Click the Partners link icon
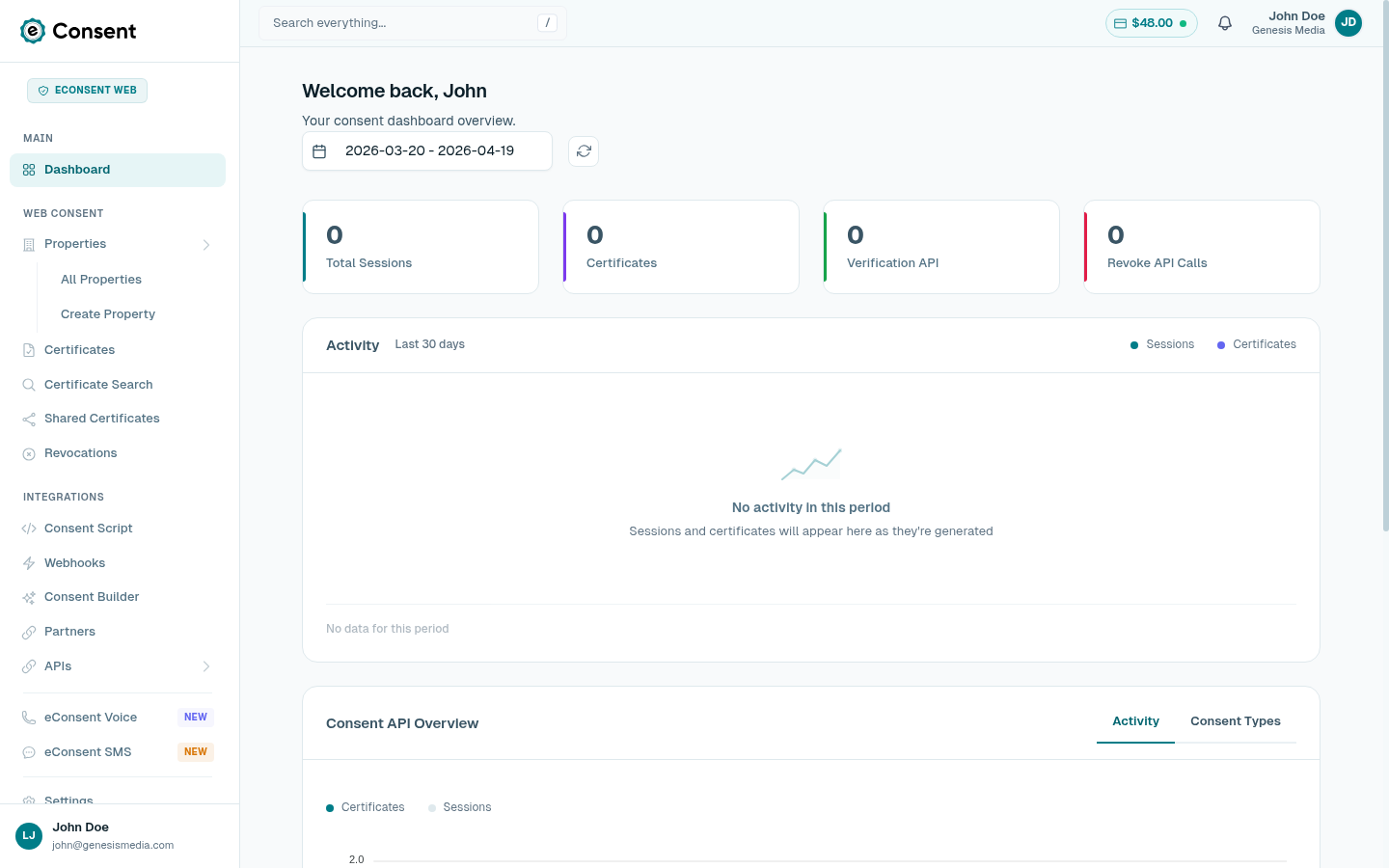The height and width of the screenshot is (868, 1389). [x=29, y=633]
